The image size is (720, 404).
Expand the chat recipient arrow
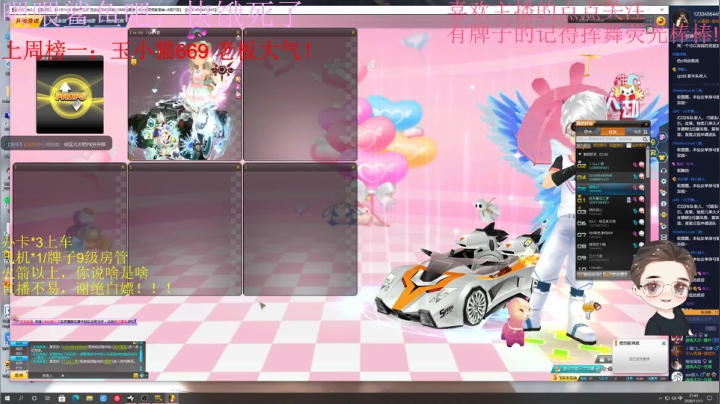(x=62, y=376)
